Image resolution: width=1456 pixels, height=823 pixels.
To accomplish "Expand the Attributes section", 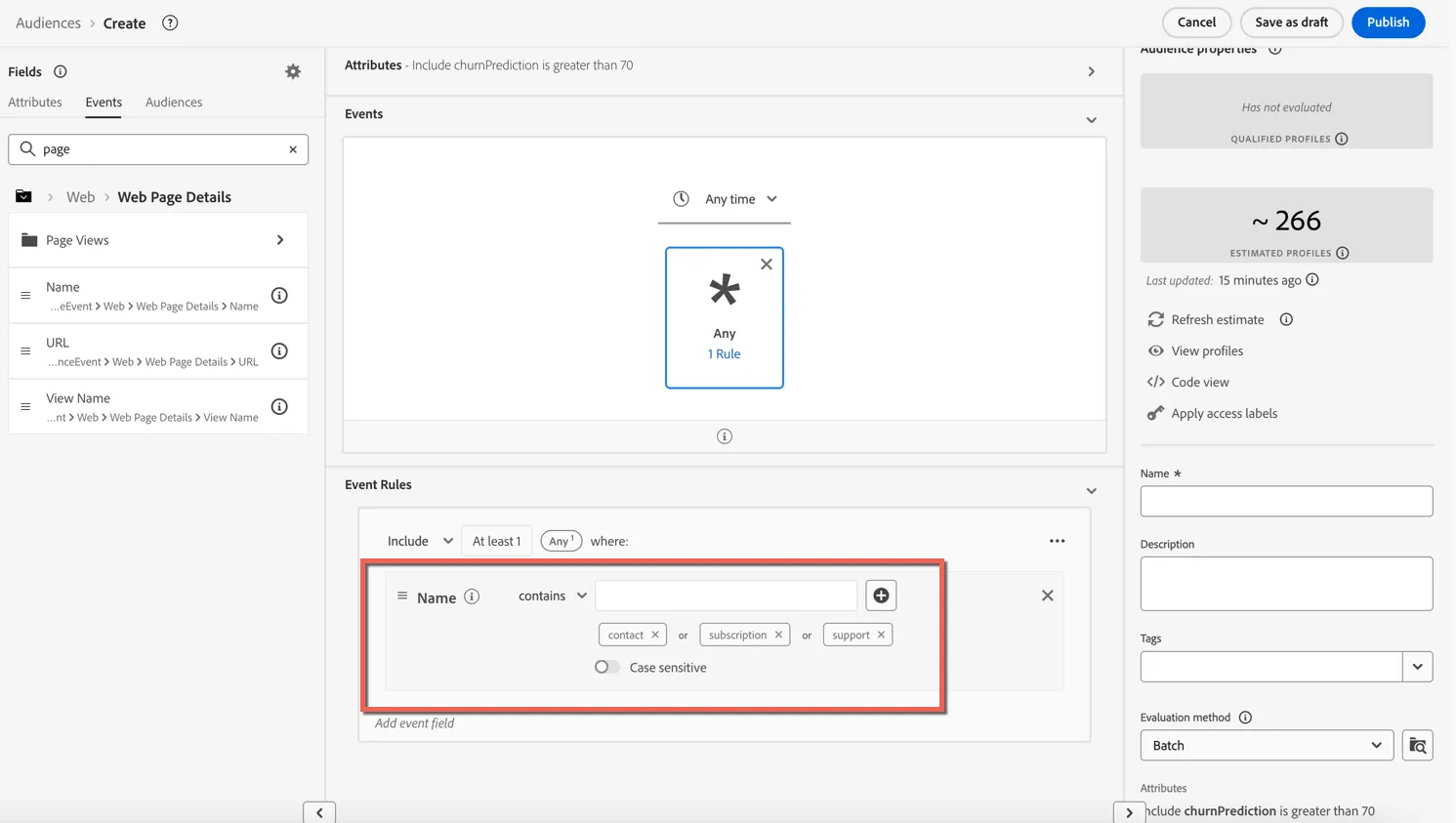I will (x=1091, y=71).
